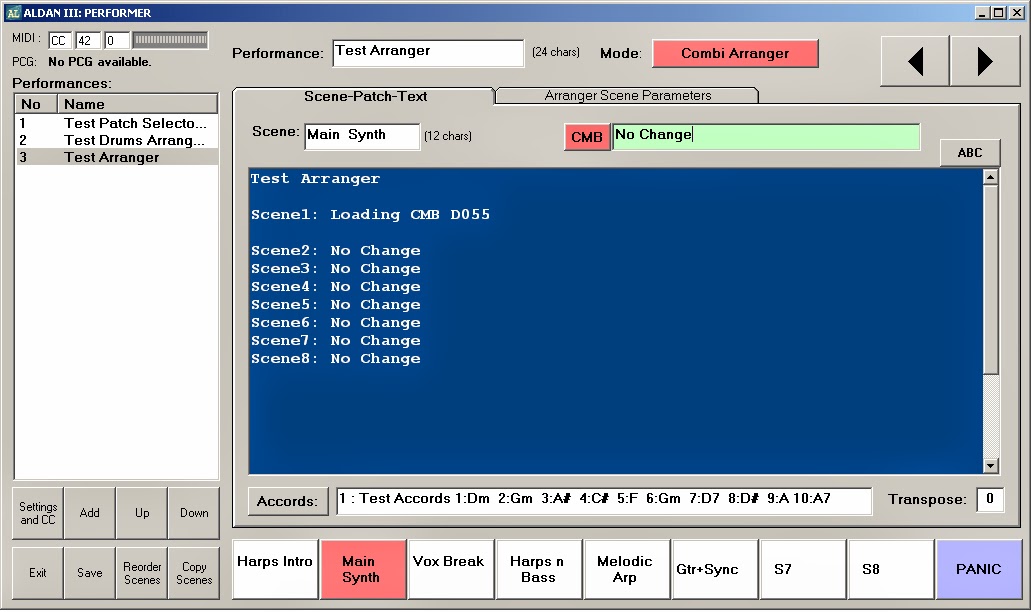Viewport: 1031px width, 612px height.
Task: Select Melodic Arp scene
Action: pyautogui.click(x=627, y=569)
